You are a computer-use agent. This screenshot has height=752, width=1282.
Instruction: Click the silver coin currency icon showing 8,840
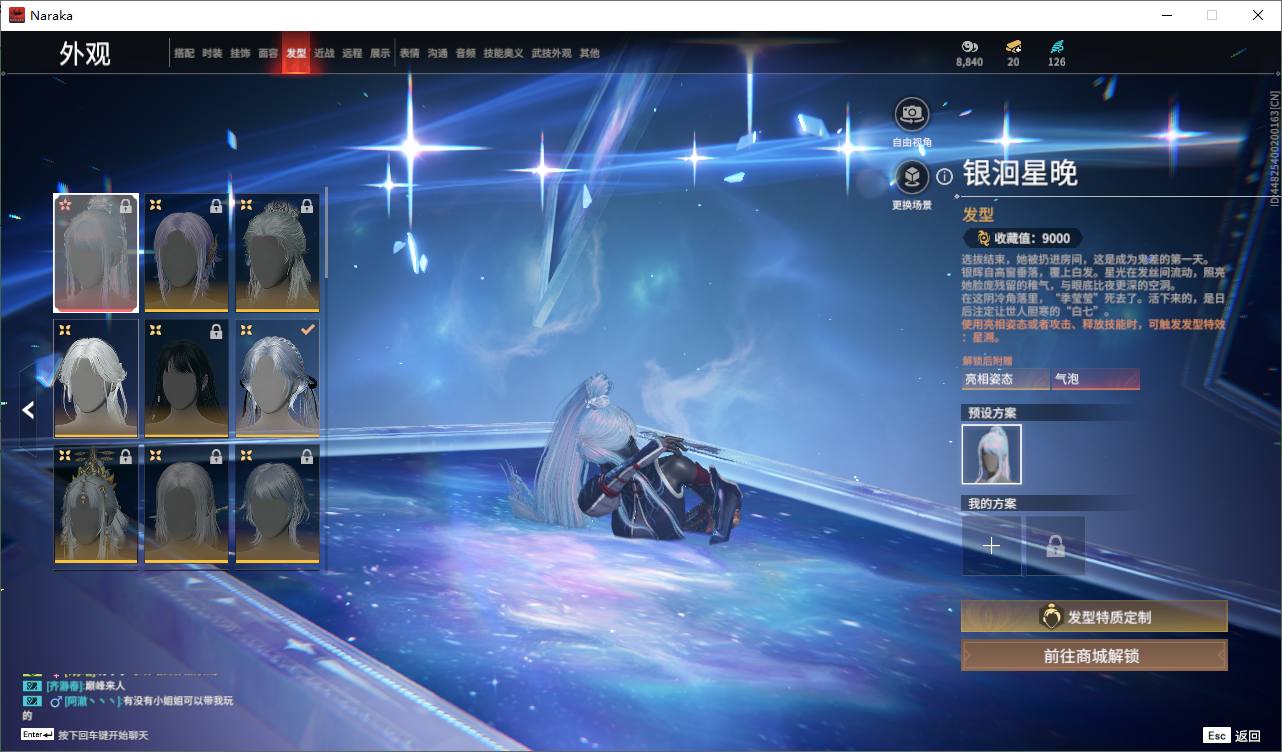point(969,46)
